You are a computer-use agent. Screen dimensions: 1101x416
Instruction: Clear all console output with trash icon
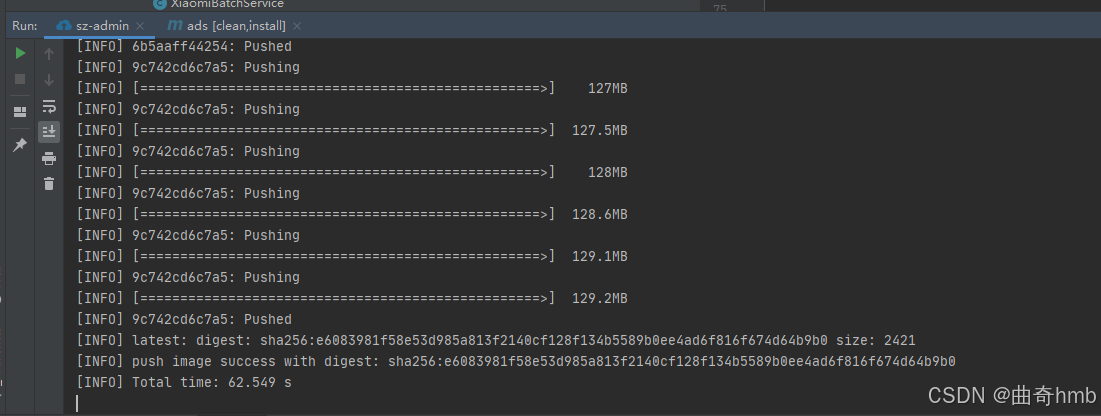(48, 183)
